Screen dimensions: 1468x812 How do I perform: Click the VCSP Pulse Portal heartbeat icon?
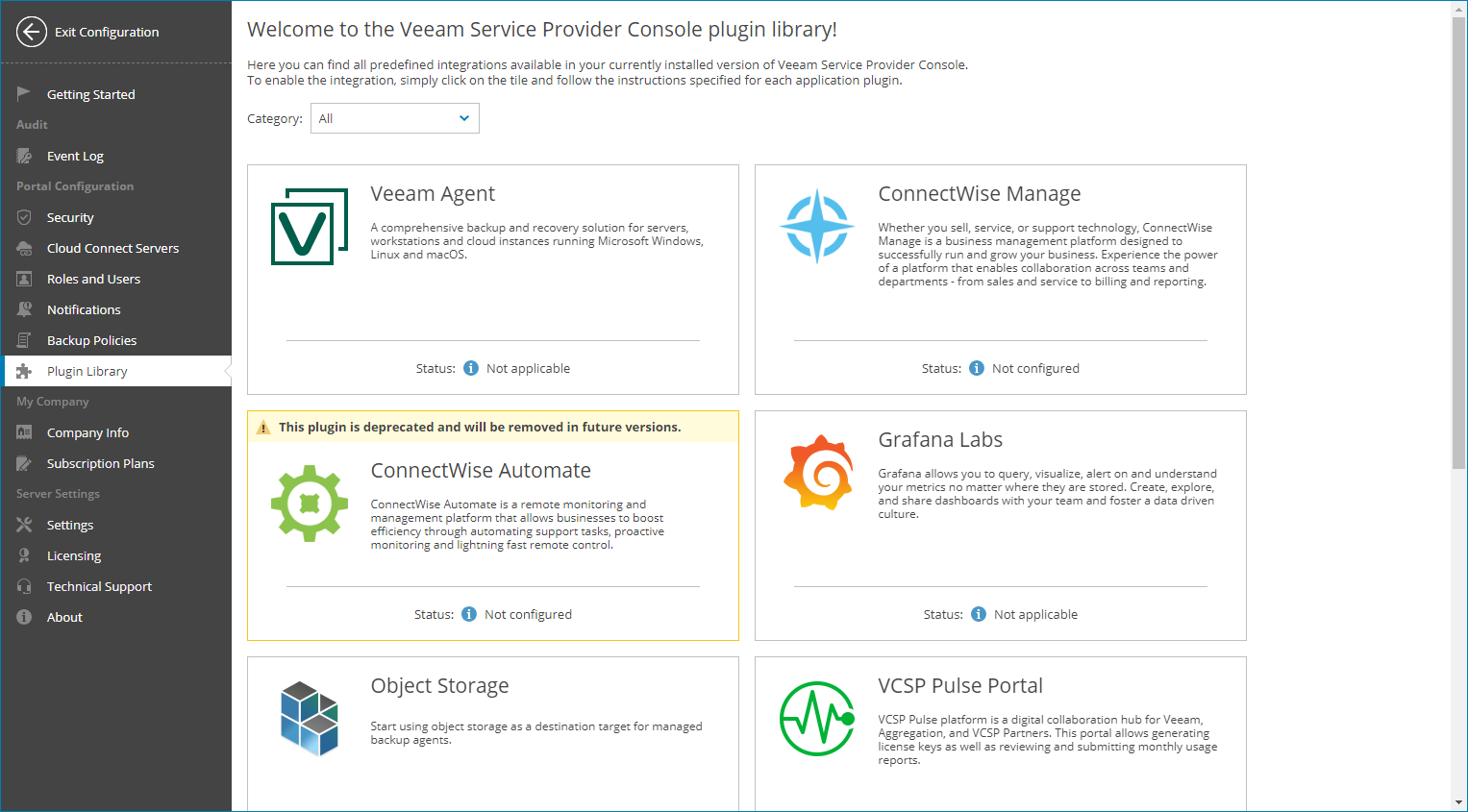[817, 719]
